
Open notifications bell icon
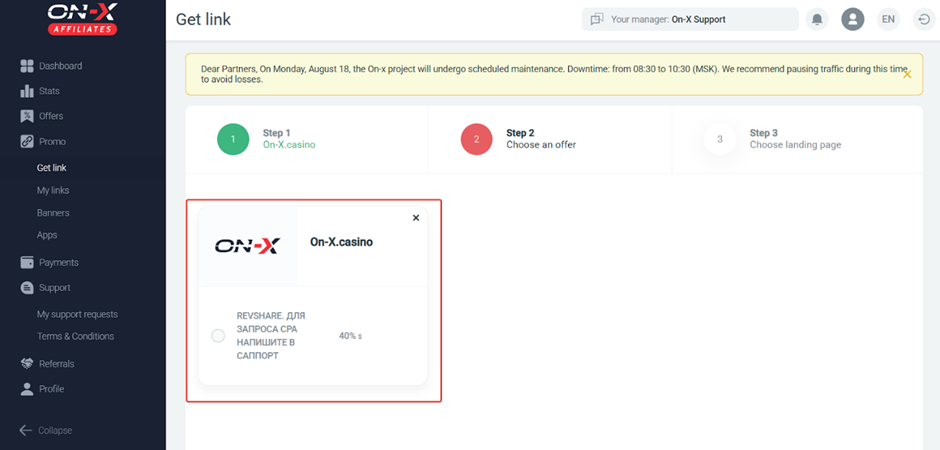click(x=817, y=19)
